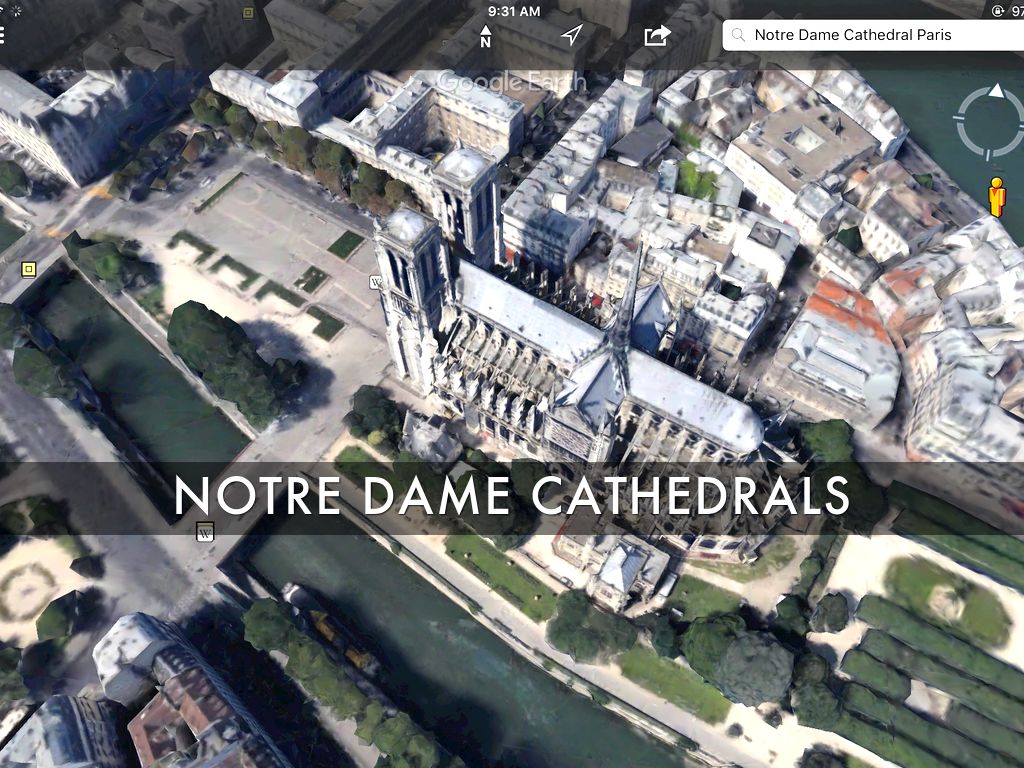Screen dimensions: 1024x768
Task: Fly to my location arrow
Action: pyautogui.click(x=571, y=35)
